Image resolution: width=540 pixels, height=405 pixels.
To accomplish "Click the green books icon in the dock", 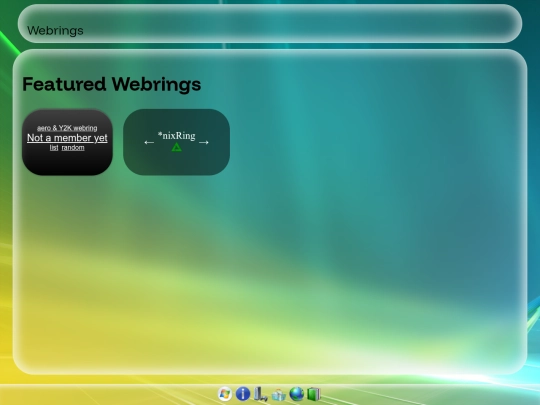I will pyautogui.click(x=314, y=394).
